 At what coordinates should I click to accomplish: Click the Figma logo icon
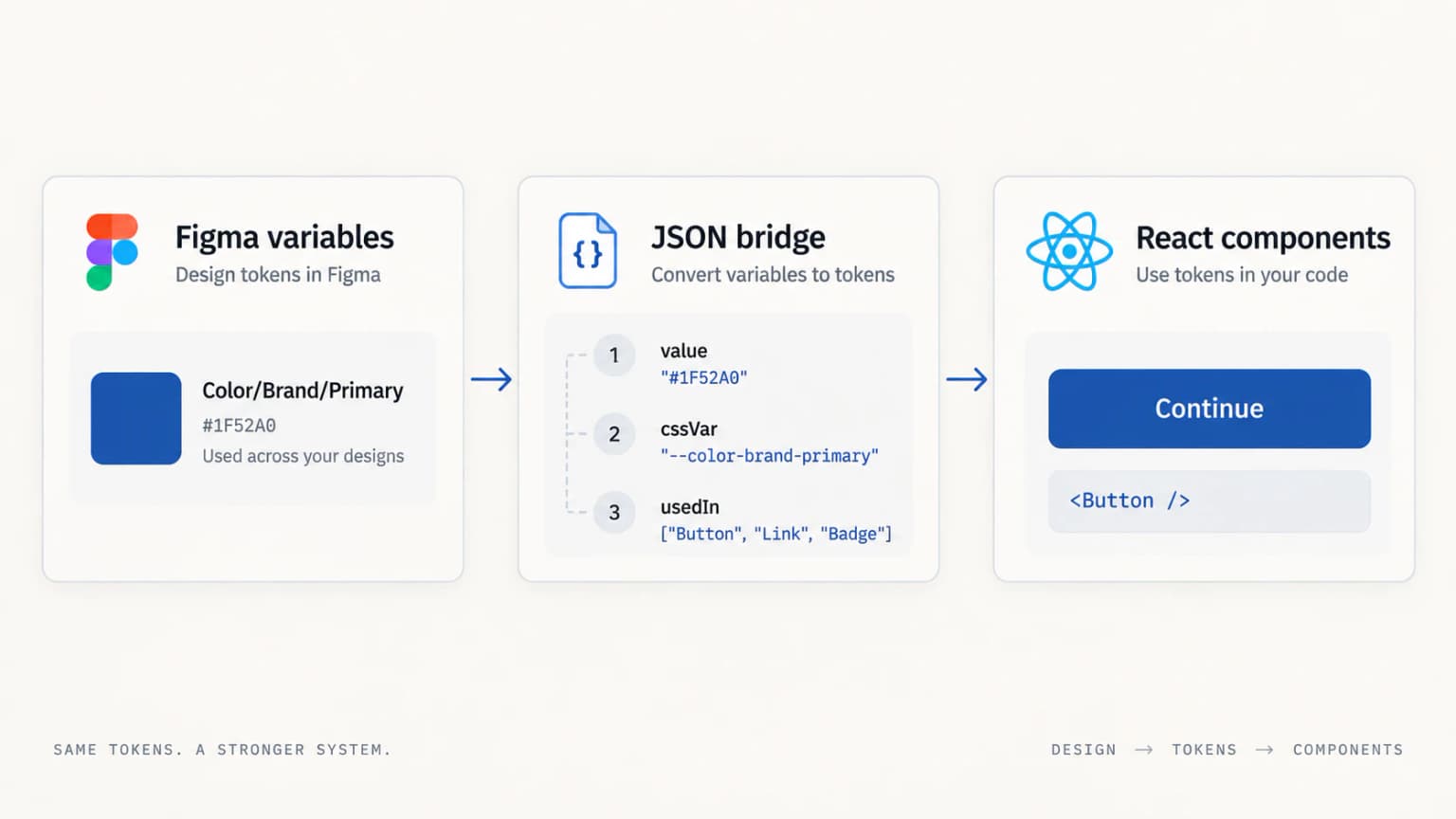(112, 252)
